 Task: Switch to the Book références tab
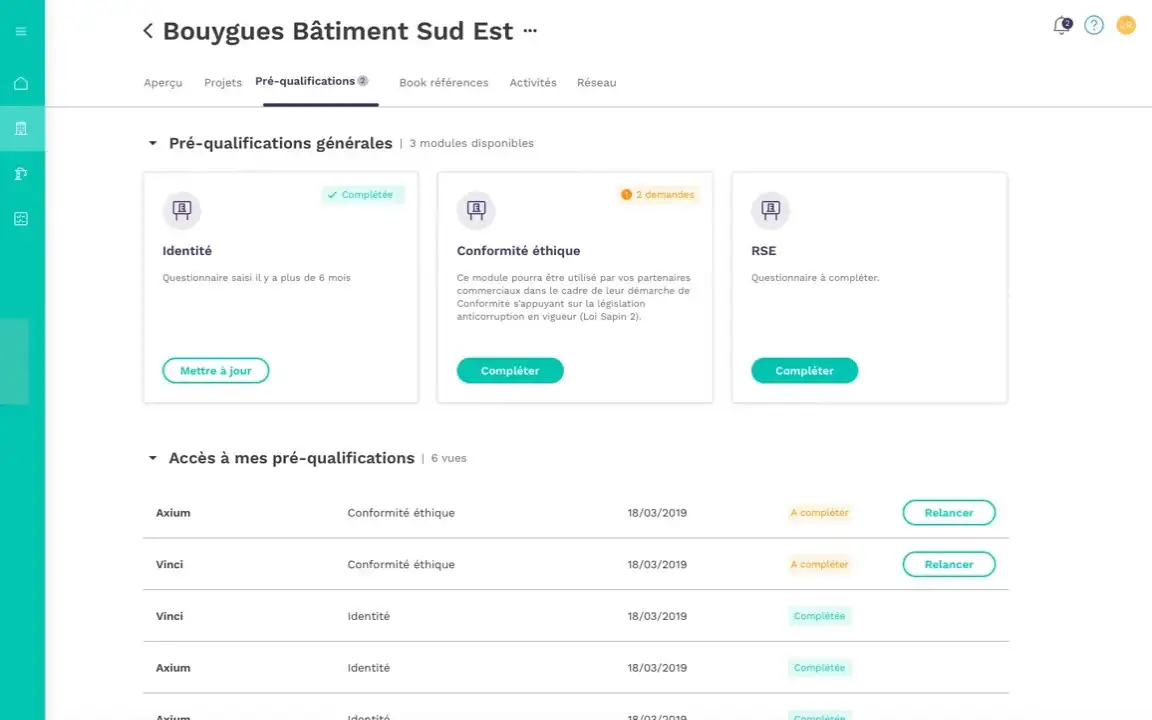[444, 83]
